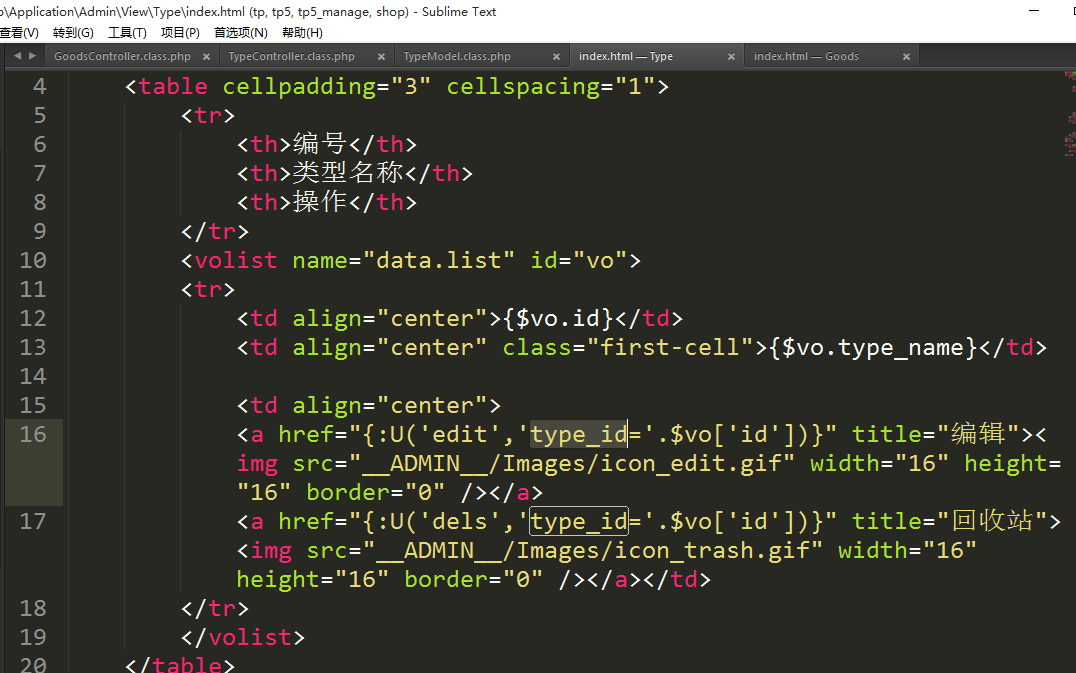Switch to the TypeController.class.php tab
The width and height of the screenshot is (1076, 673).
[291, 57]
